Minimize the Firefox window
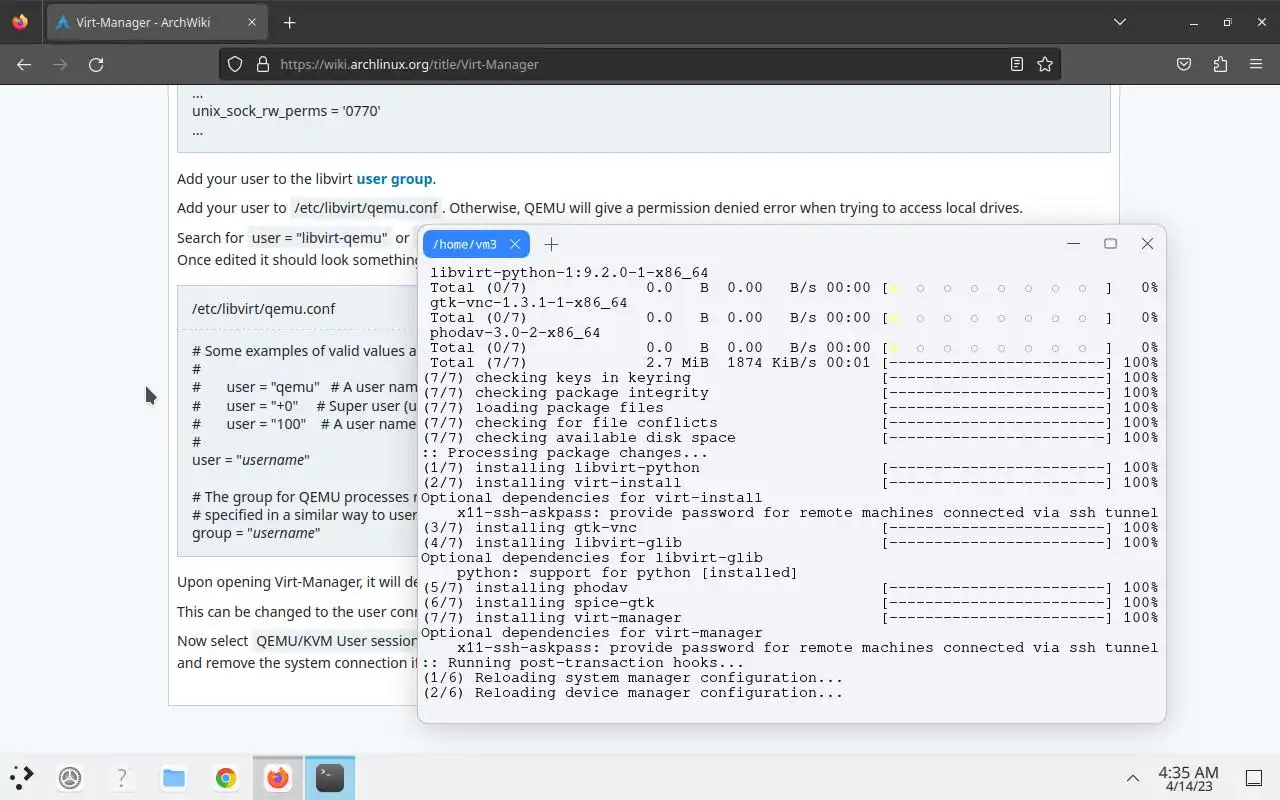 click(1193, 22)
